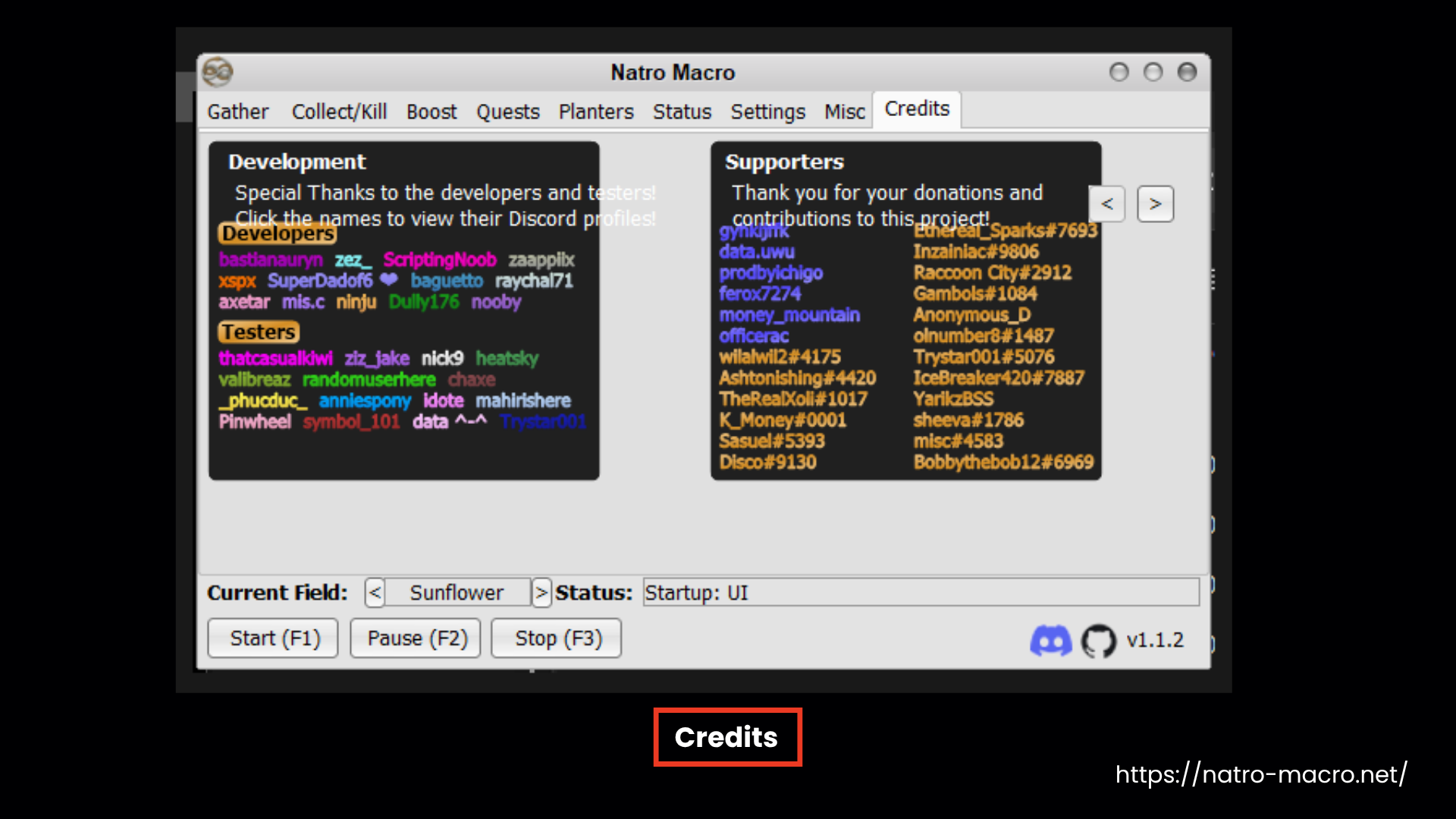
Task: Click the Natro Macro logo icon
Action: [218, 72]
